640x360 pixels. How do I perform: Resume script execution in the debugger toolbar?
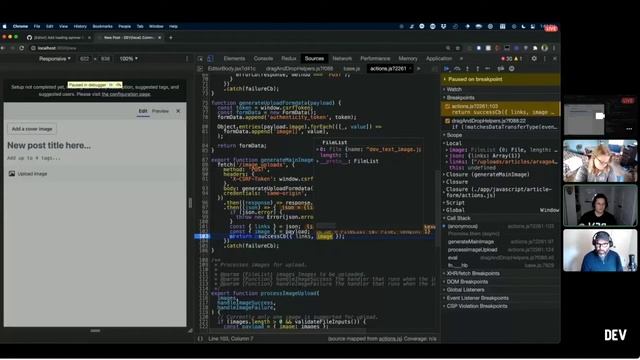pyautogui.click(x=447, y=69)
